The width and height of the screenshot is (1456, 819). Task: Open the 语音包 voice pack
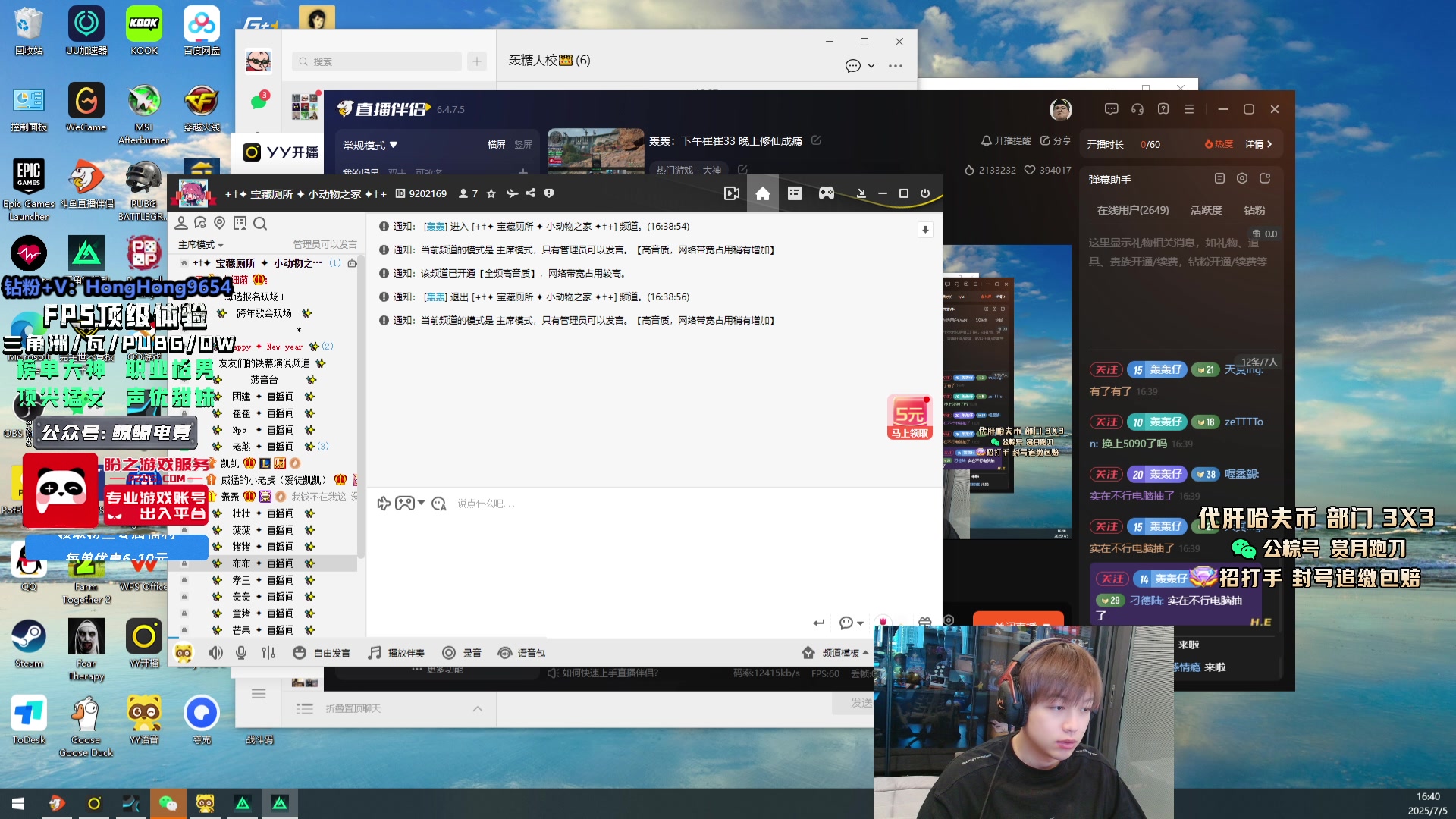521,653
